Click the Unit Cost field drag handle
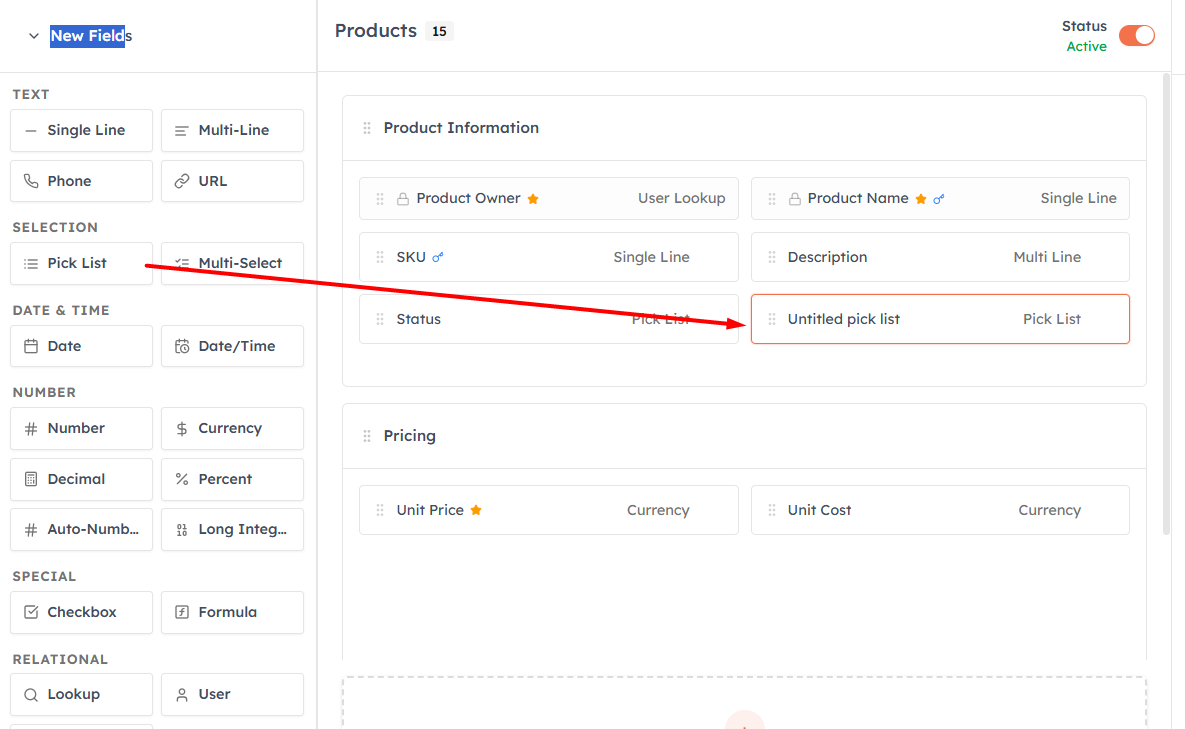This screenshot has width=1185, height=729. pos(772,510)
